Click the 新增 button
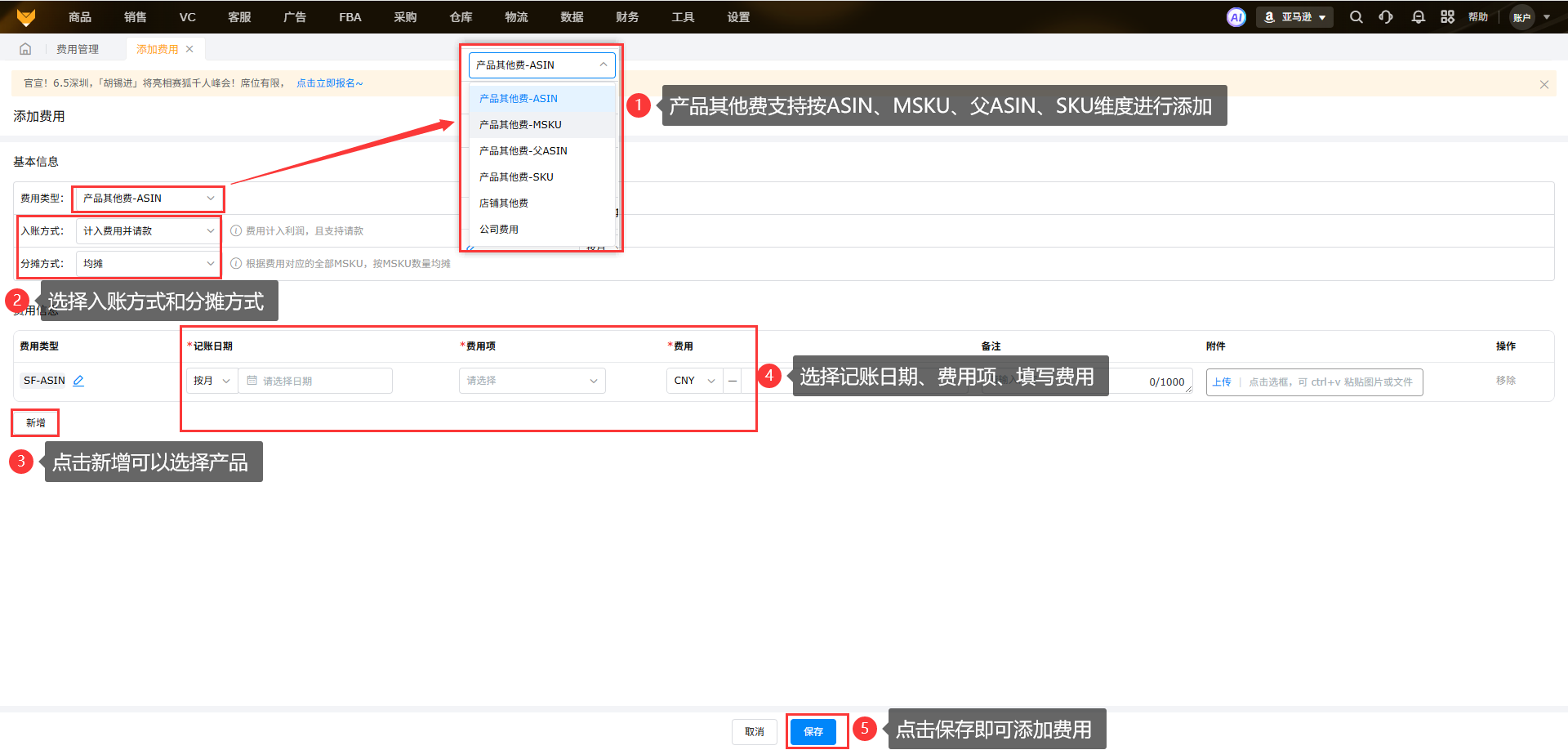Image resolution: width=1568 pixels, height=750 pixels. pyautogui.click(x=35, y=423)
